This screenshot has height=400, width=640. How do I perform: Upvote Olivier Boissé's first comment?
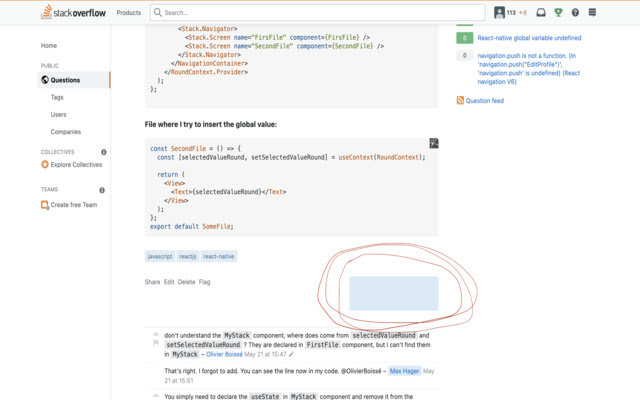click(156, 334)
